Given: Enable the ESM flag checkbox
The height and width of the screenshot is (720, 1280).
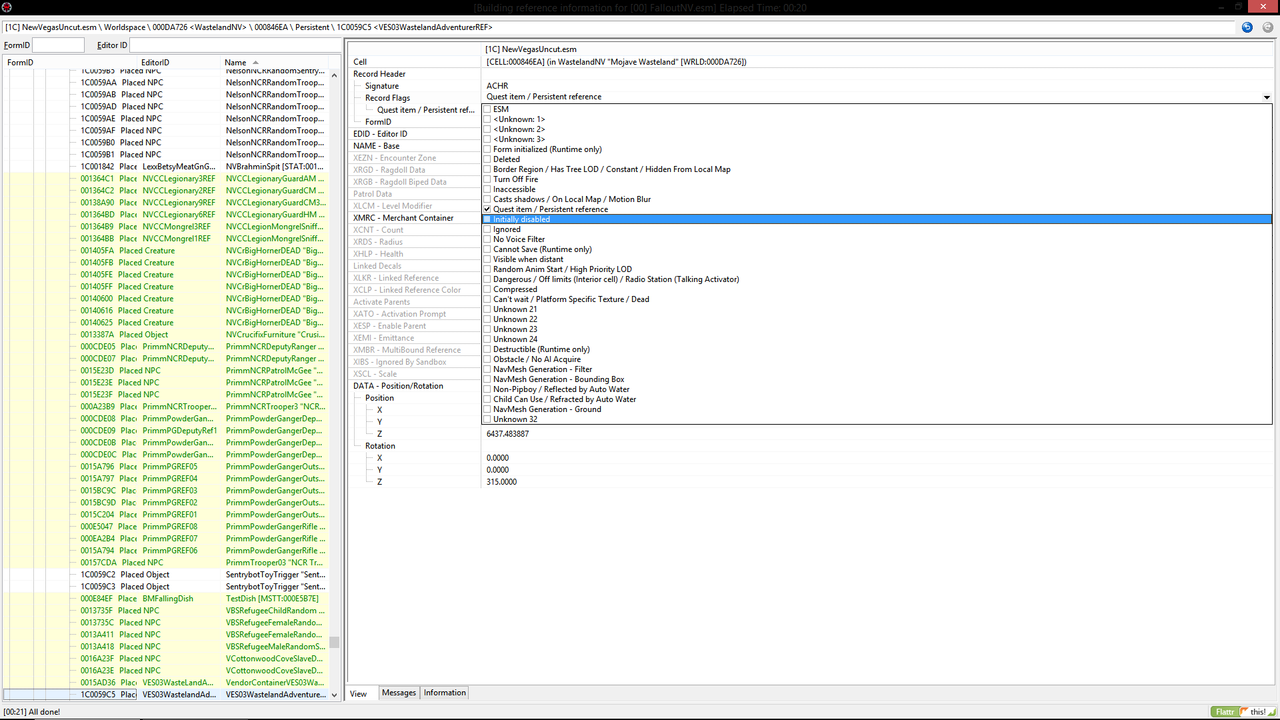Looking at the screenshot, I should pyautogui.click(x=486, y=108).
